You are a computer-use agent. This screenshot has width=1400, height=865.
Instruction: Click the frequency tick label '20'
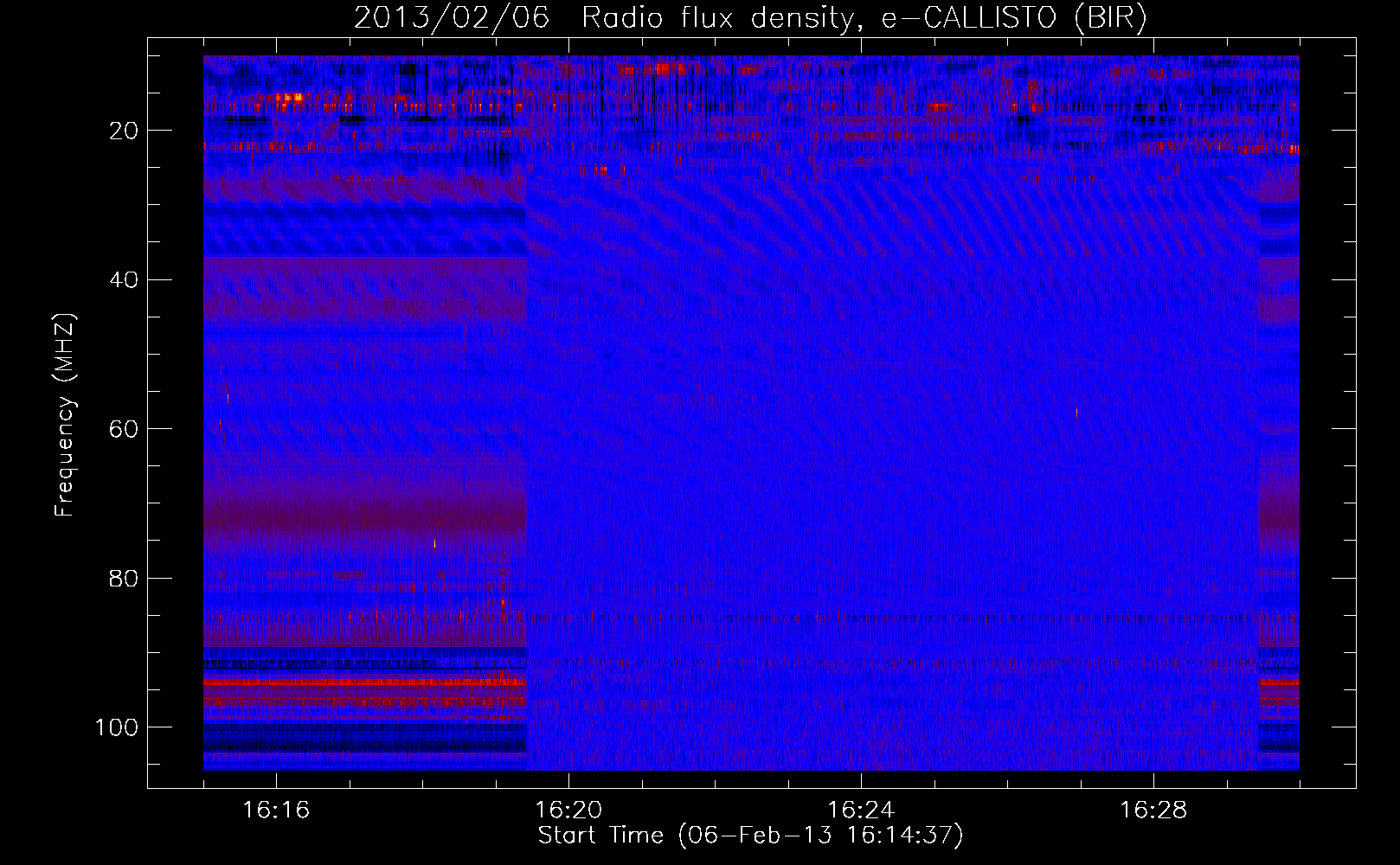click(x=125, y=131)
